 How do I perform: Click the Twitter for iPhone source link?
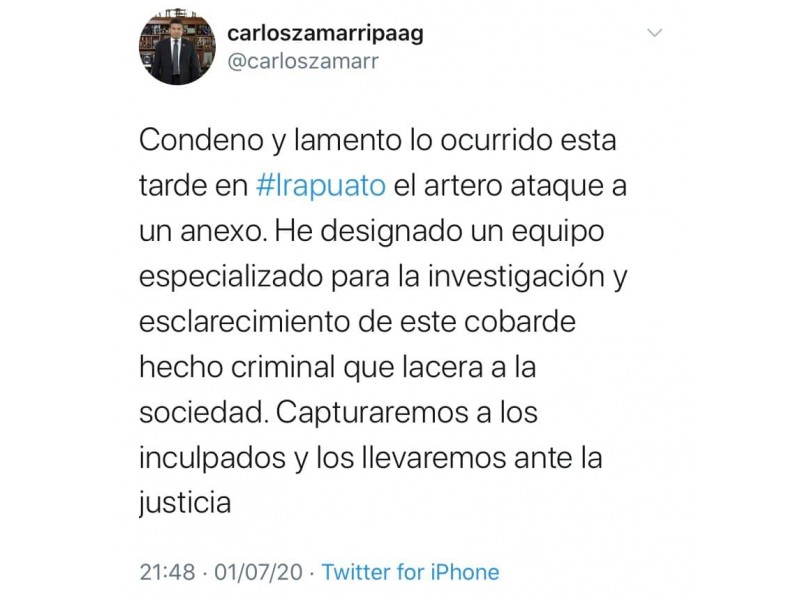[410, 572]
